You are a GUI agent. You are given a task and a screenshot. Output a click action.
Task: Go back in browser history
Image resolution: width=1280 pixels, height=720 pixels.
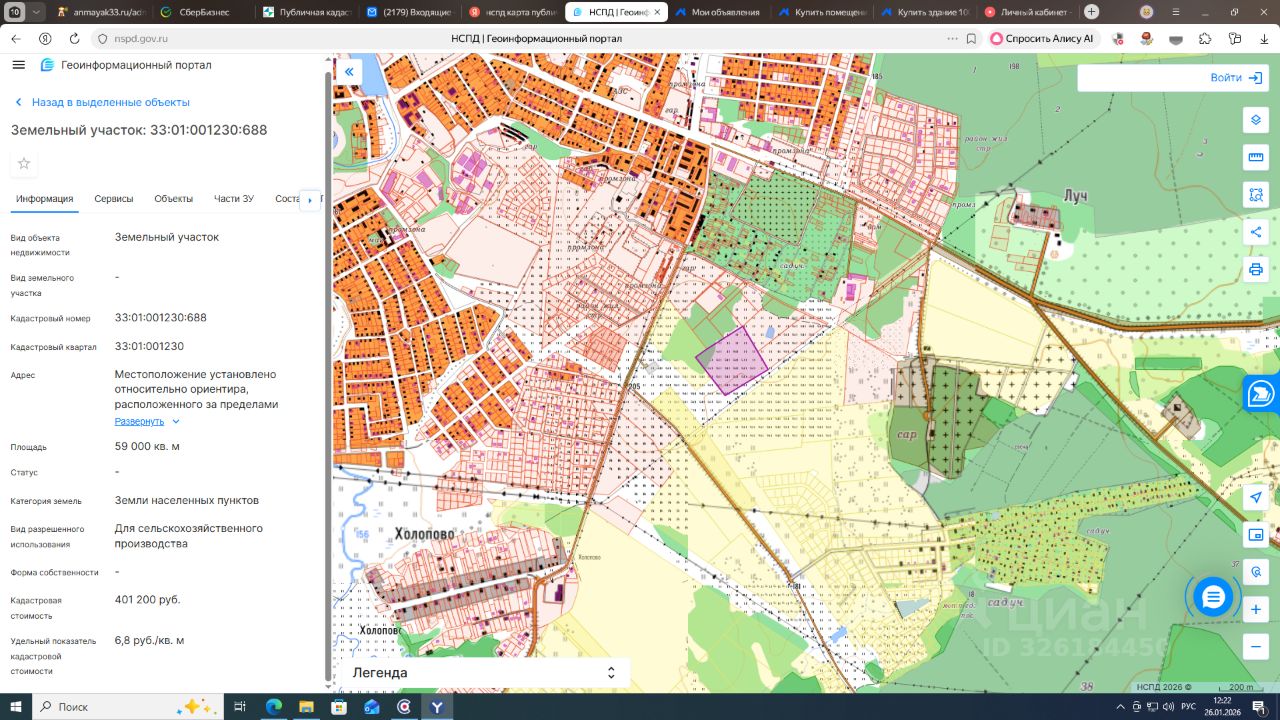(15, 38)
